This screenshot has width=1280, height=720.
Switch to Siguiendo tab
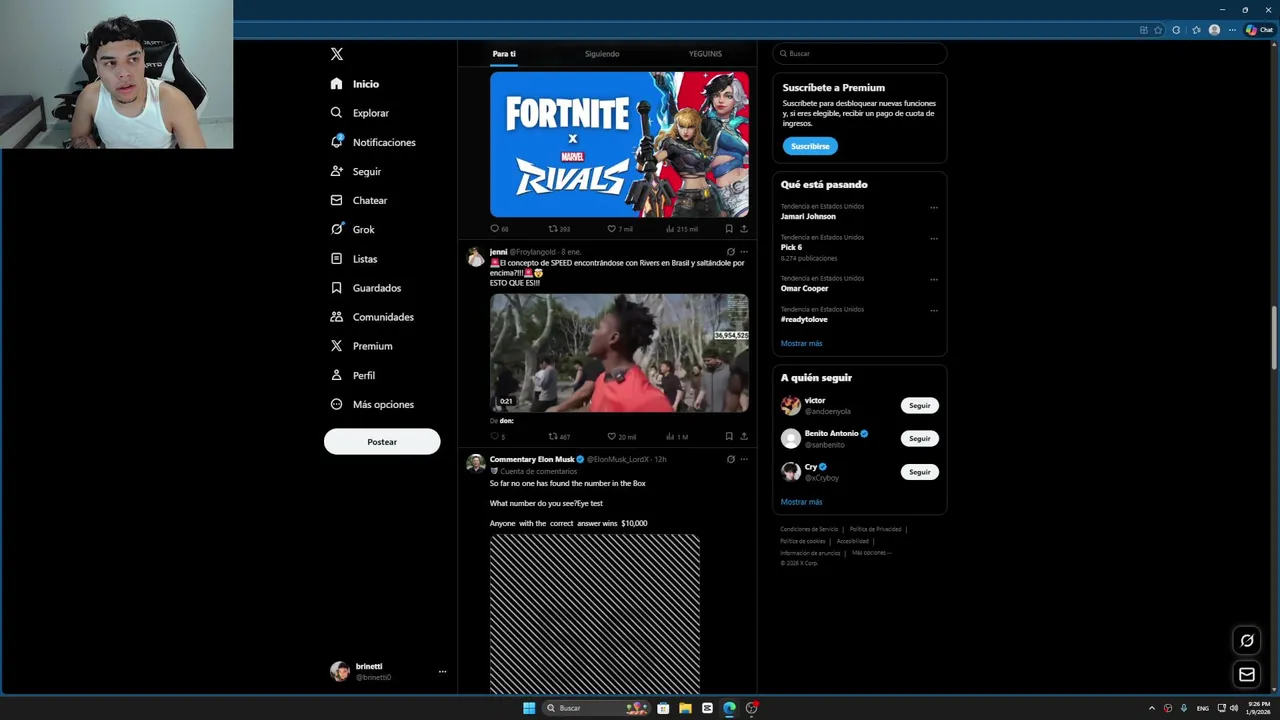602,54
